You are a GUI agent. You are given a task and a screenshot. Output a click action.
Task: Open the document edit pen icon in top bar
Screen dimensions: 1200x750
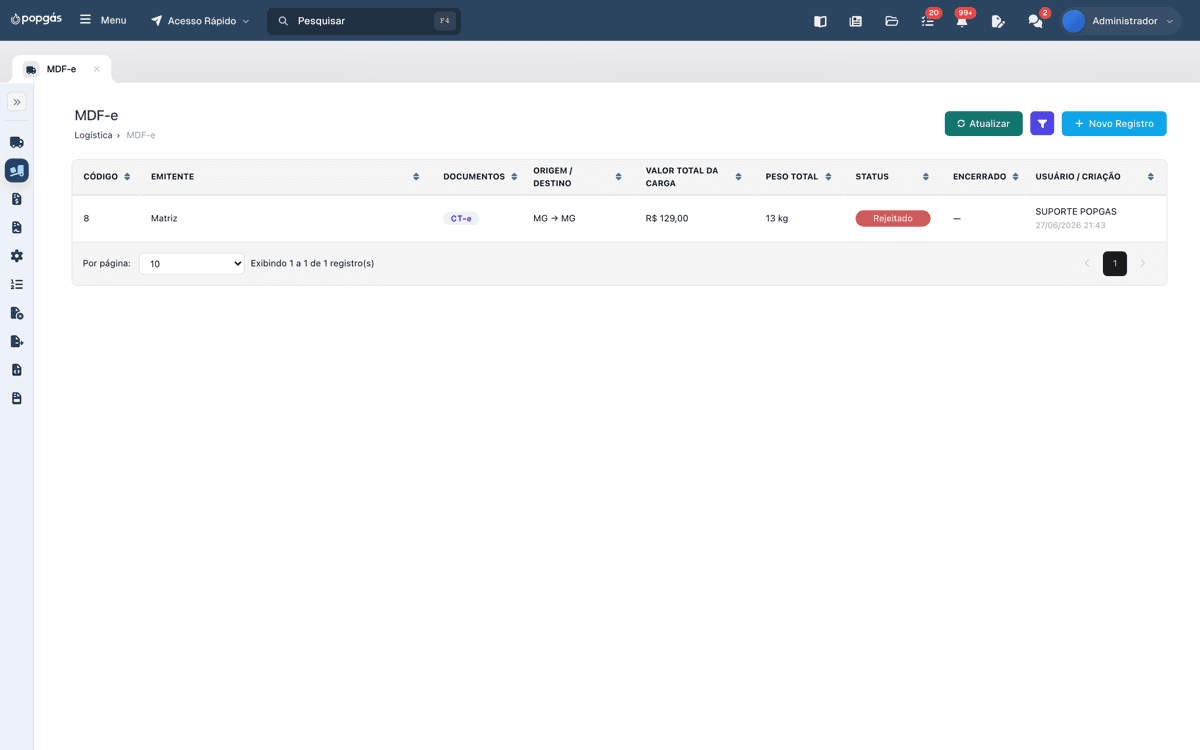click(x=998, y=21)
